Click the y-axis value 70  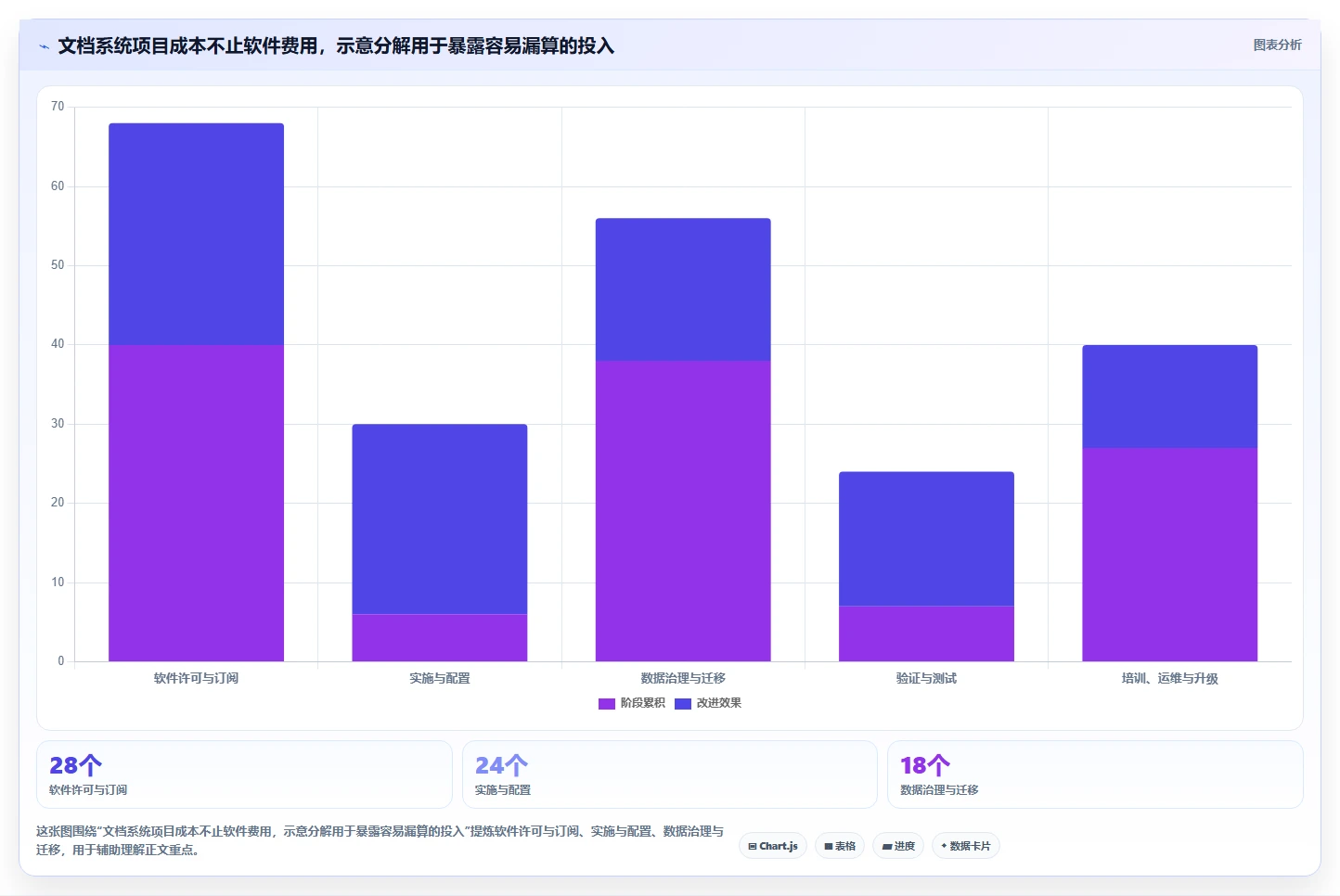point(58,107)
